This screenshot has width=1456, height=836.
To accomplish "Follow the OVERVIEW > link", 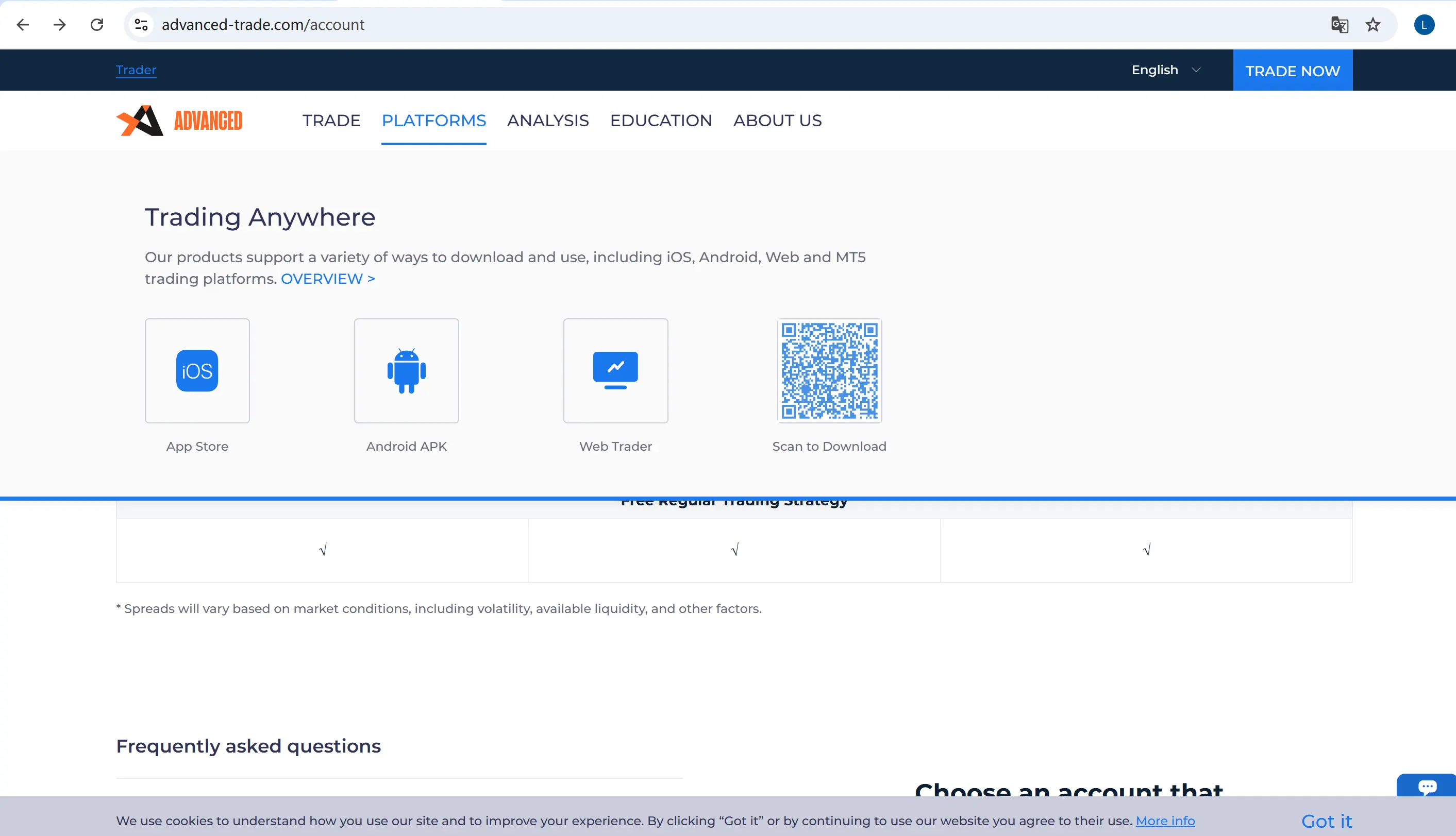I will pyautogui.click(x=327, y=279).
